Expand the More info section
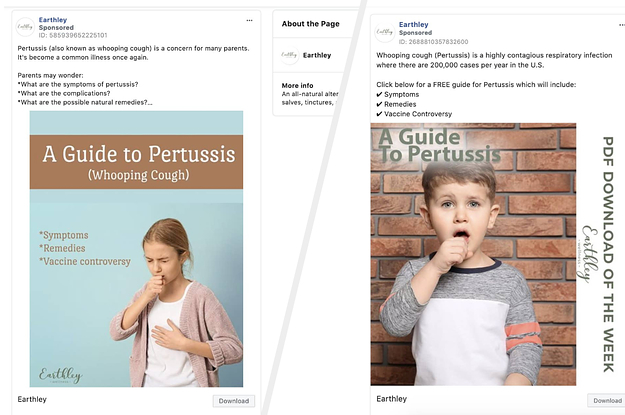Screen dimensions: 625x415 tap(298, 86)
